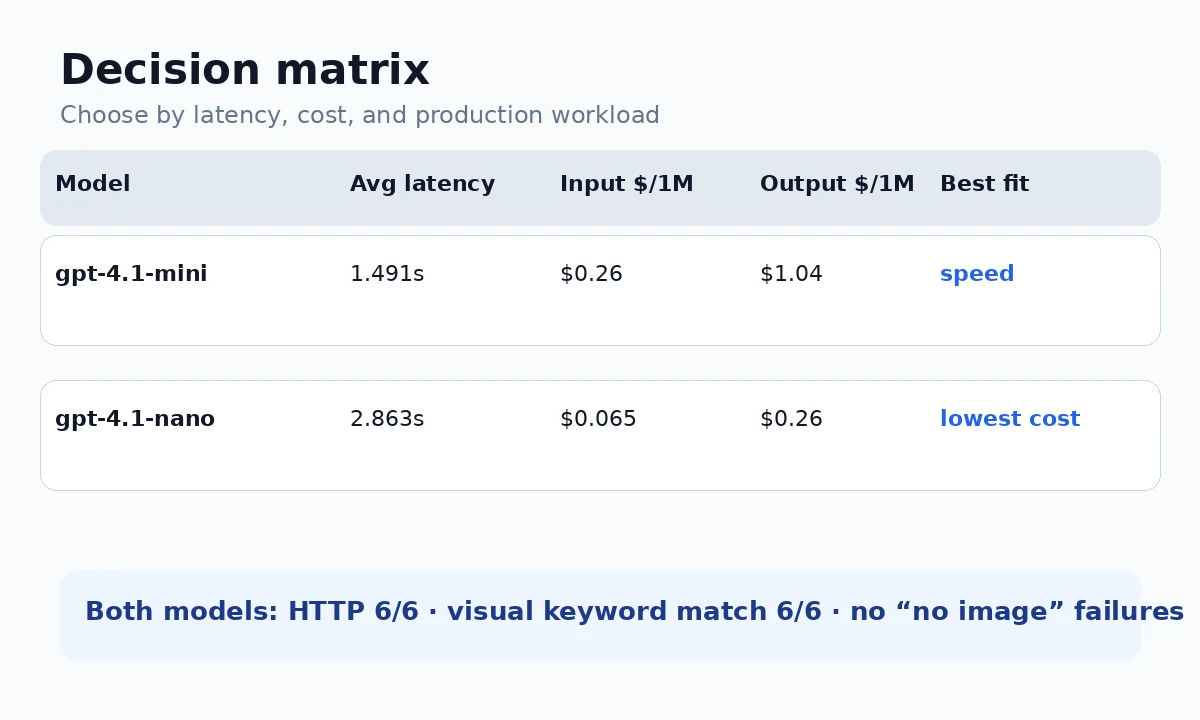The width and height of the screenshot is (1200, 720).
Task: Click the blue speed label
Action: (977, 274)
